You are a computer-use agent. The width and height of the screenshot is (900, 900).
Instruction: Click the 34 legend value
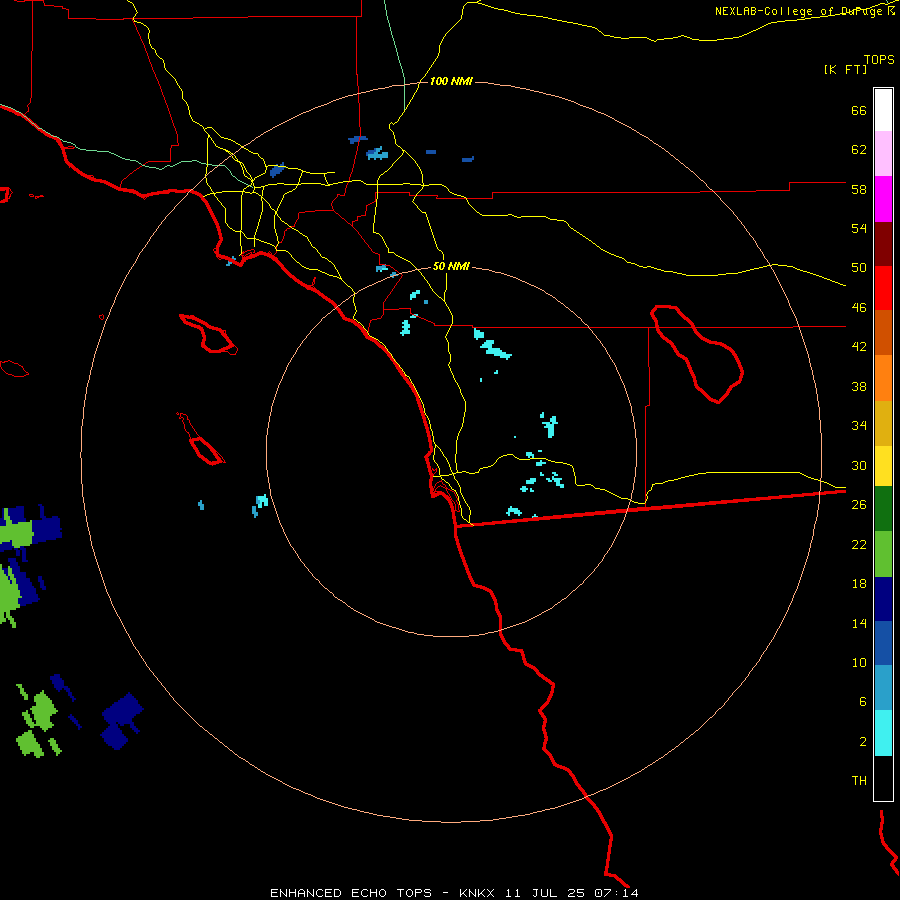pyautogui.click(x=859, y=425)
